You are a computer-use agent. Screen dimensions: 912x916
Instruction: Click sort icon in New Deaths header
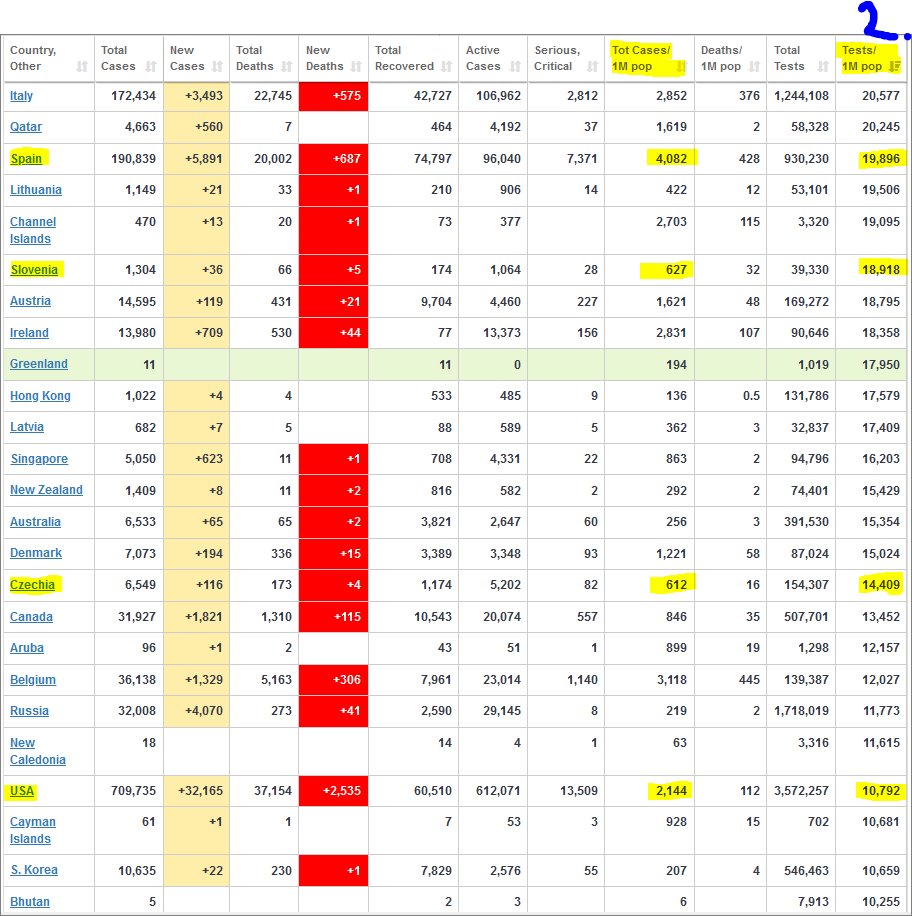click(x=353, y=67)
